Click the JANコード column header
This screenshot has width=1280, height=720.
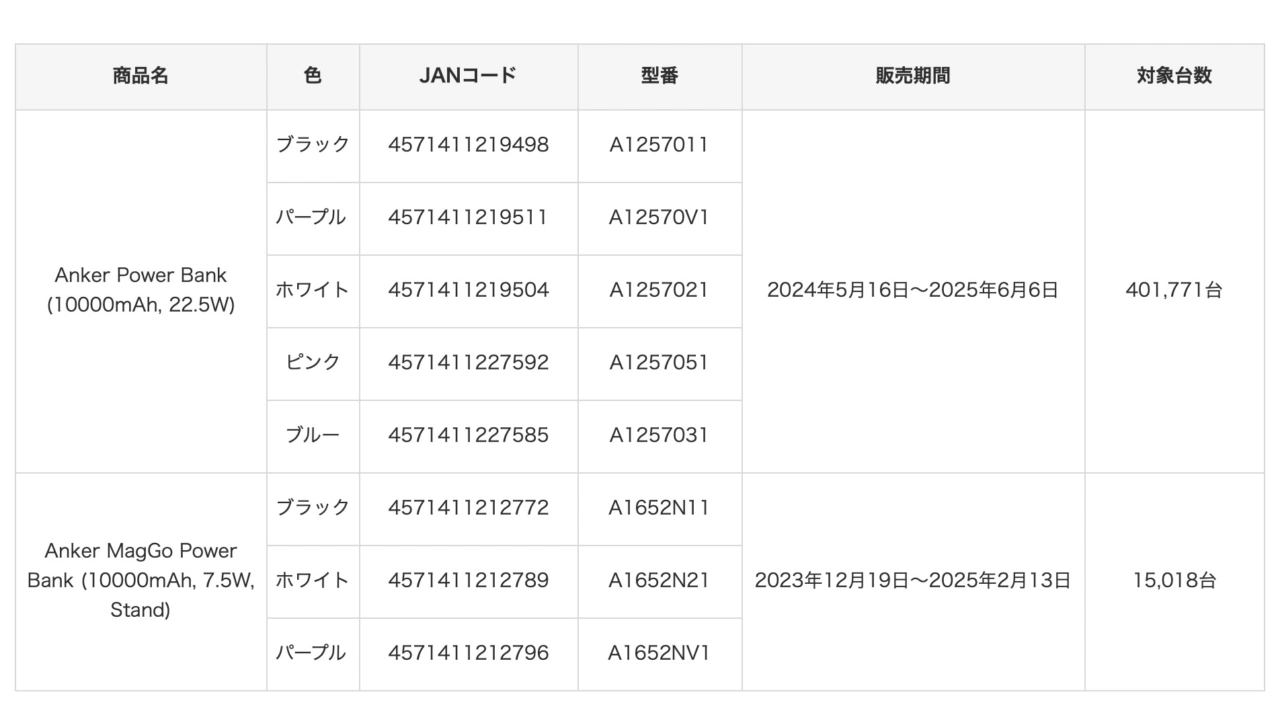468,76
